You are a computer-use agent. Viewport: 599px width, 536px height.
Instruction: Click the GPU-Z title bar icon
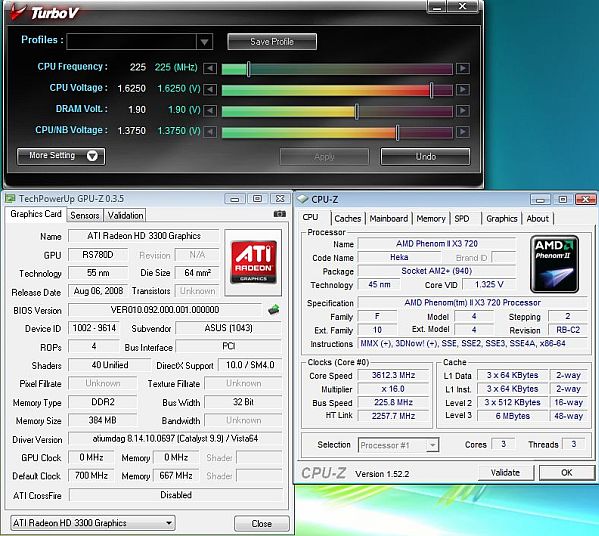(10, 198)
